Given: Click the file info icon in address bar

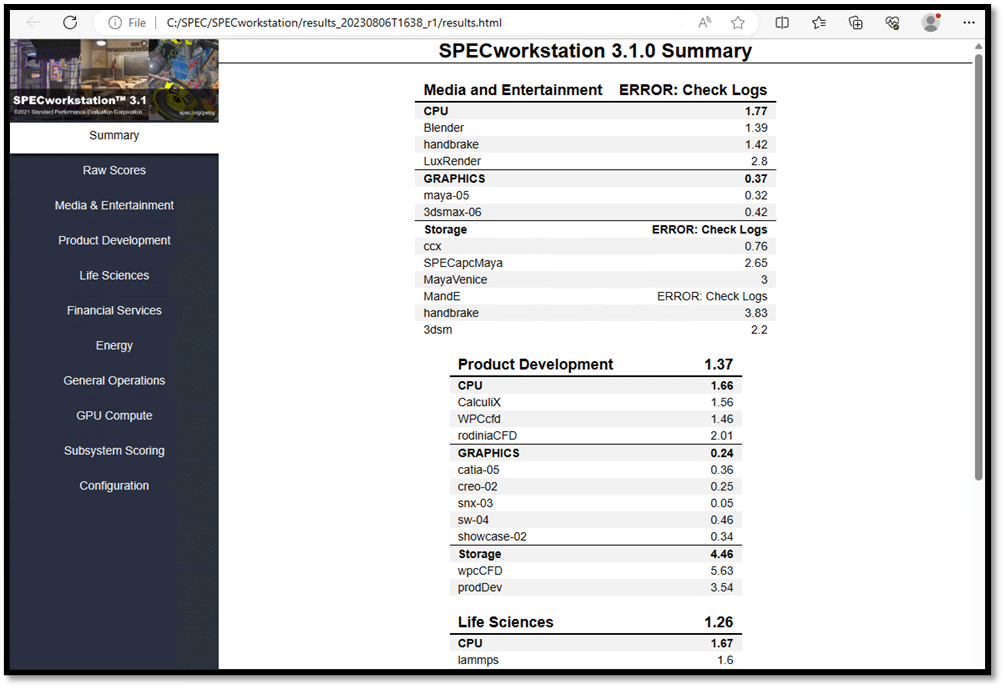Looking at the screenshot, I should click(x=115, y=22).
